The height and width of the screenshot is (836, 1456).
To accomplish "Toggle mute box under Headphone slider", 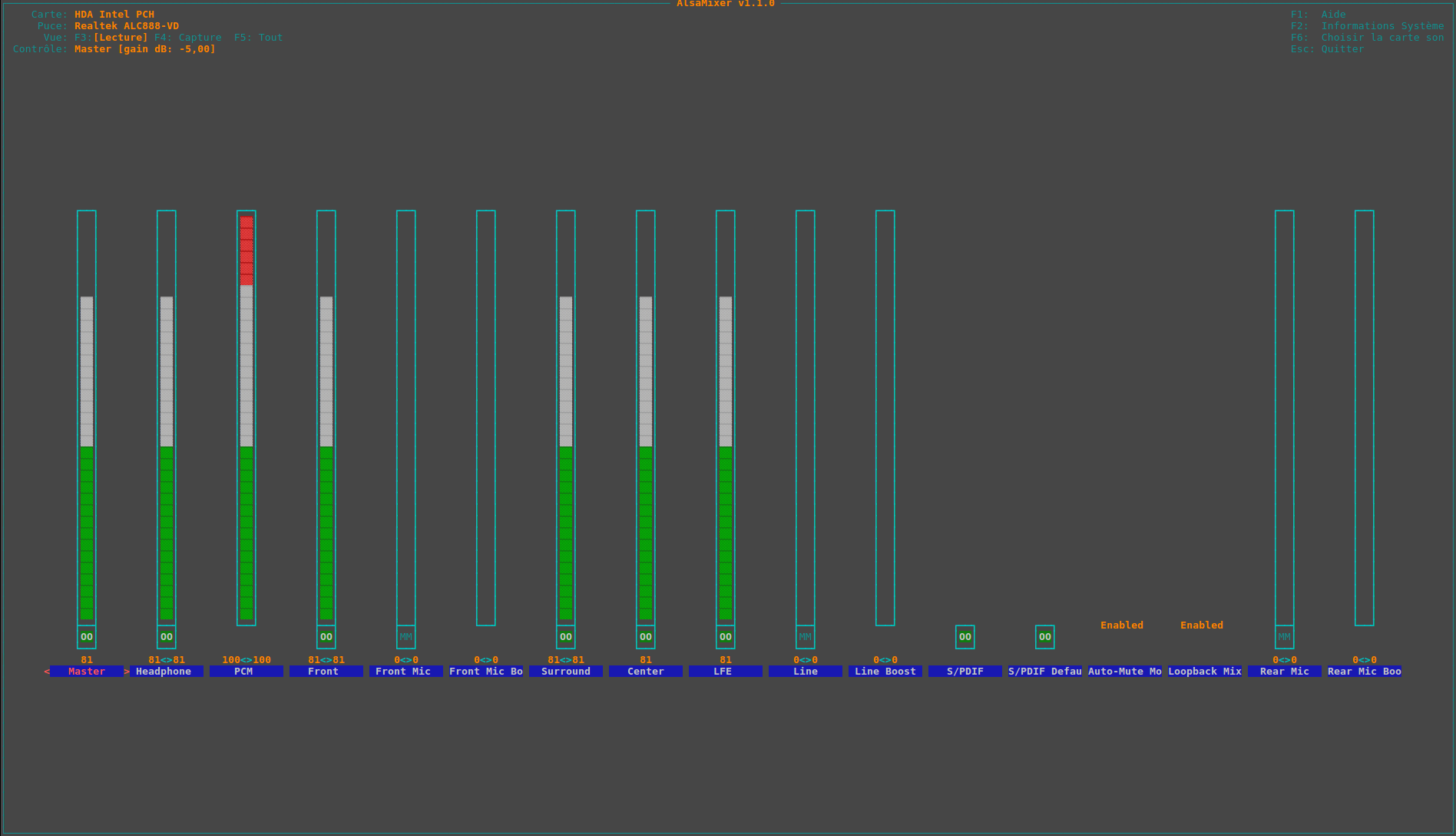I will pyautogui.click(x=167, y=637).
